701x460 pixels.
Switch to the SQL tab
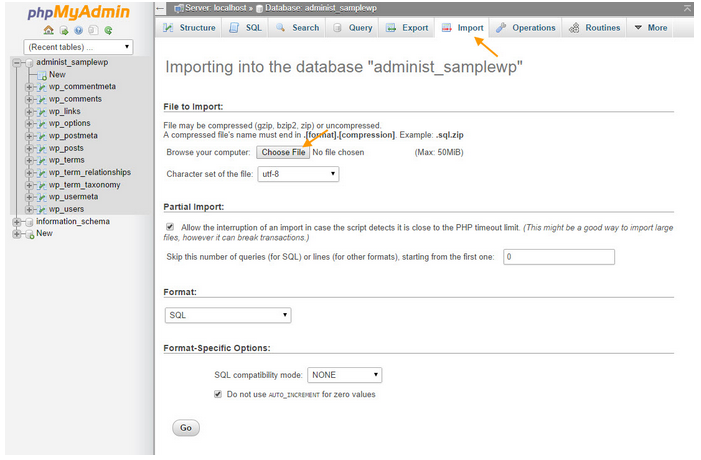pos(245,28)
